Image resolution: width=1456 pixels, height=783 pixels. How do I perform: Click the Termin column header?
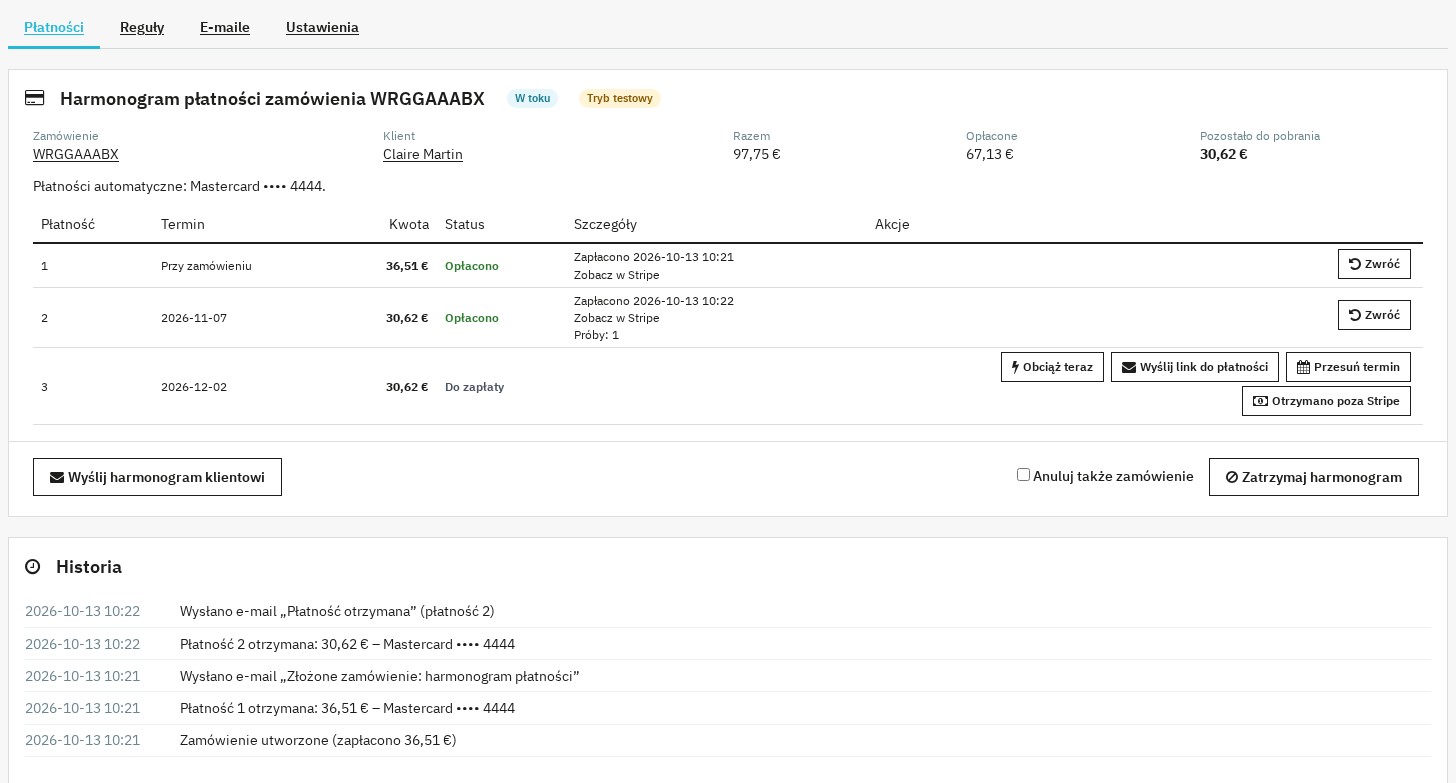(x=183, y=224)
